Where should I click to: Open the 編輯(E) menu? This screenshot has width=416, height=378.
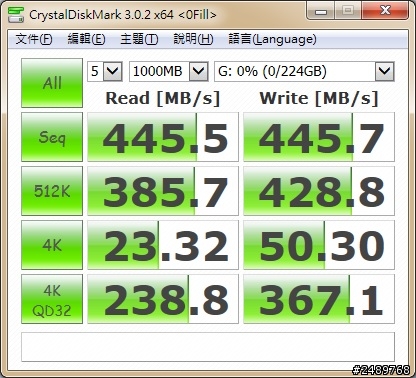click(86, 39)
